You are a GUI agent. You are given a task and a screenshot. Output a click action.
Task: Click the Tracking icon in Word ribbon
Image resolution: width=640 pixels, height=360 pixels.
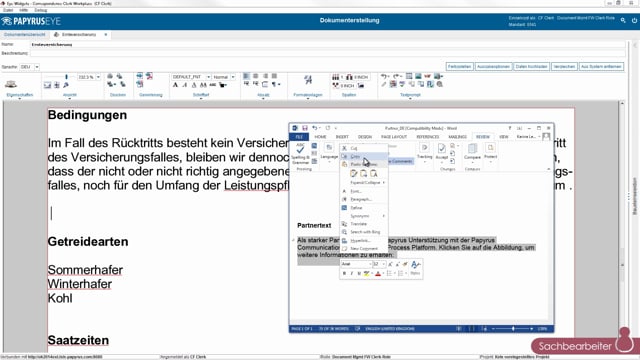(424, 148)
